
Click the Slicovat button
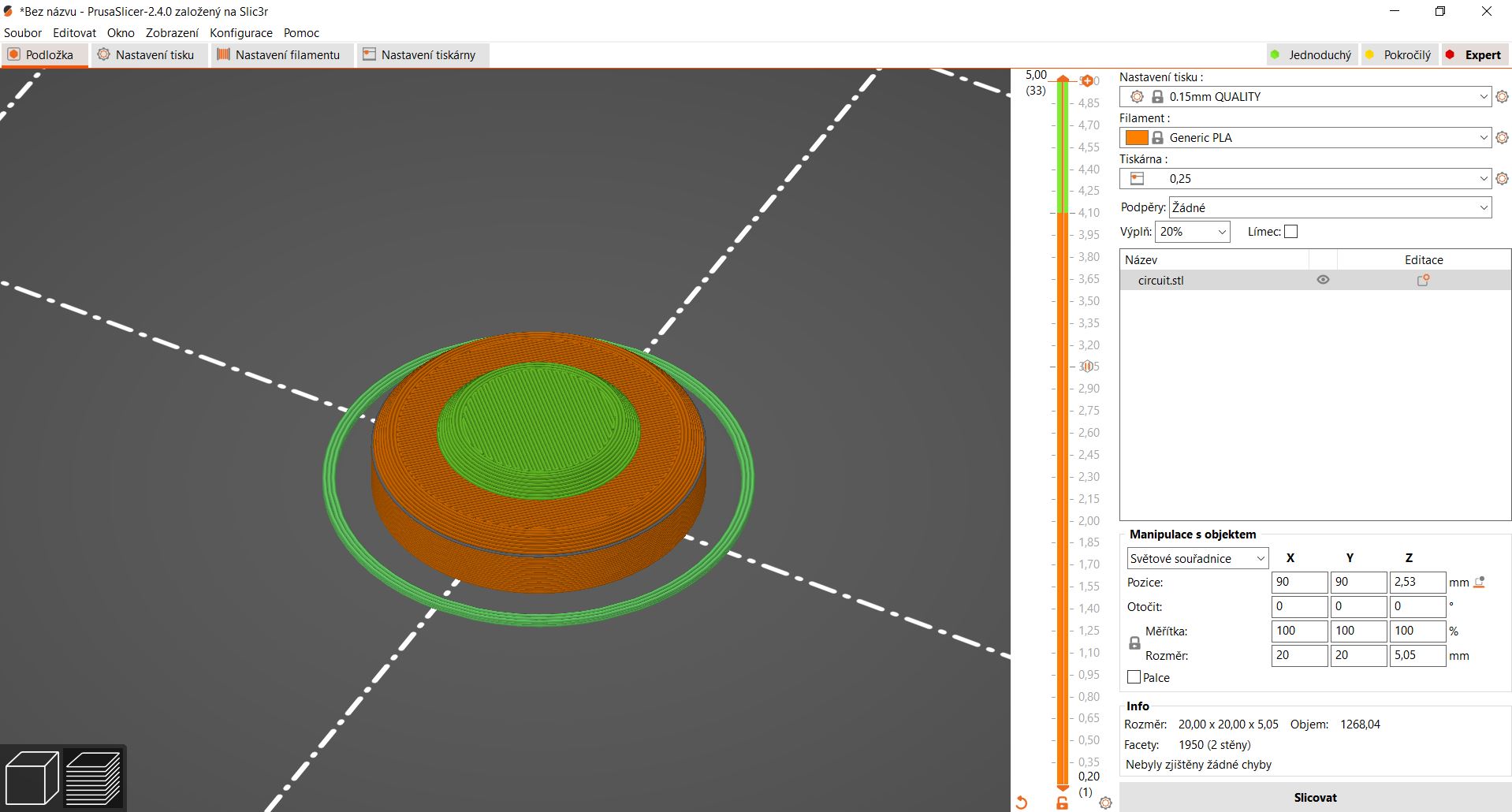1315,797
